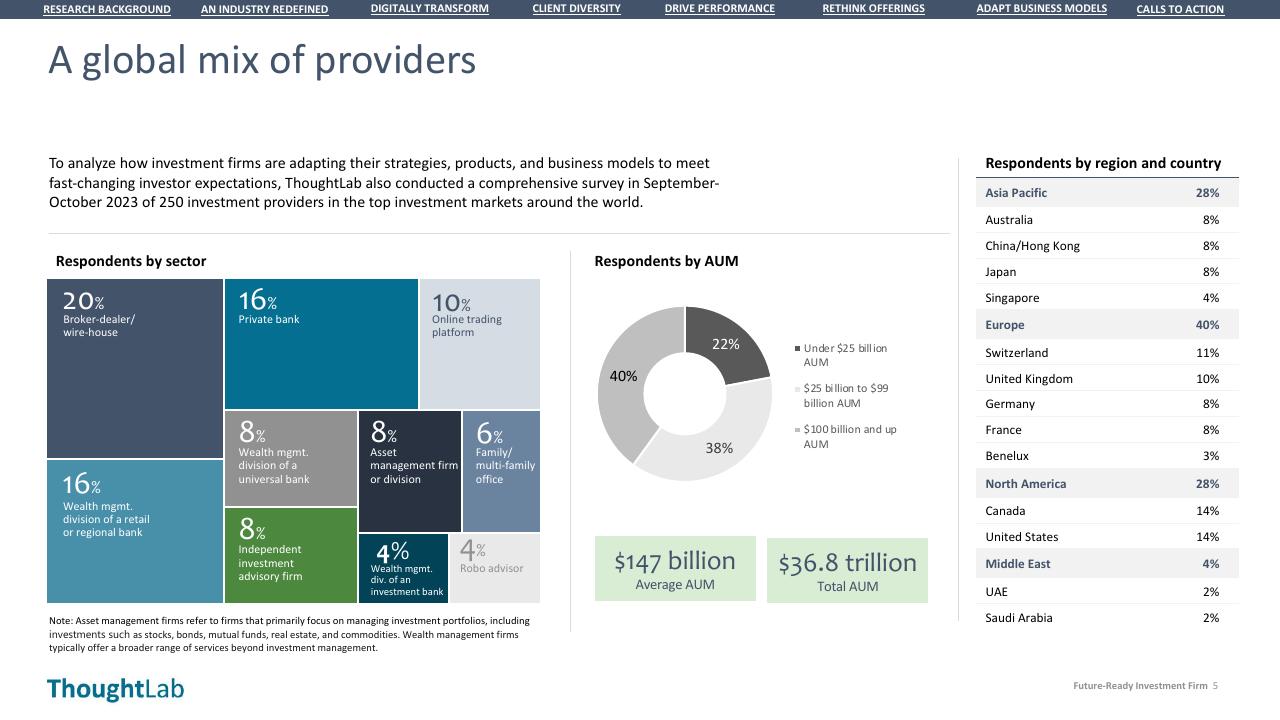Viewport: 1280px width, 720px height.
Task: Click the Europe region header row
Action: point(1107,325)
